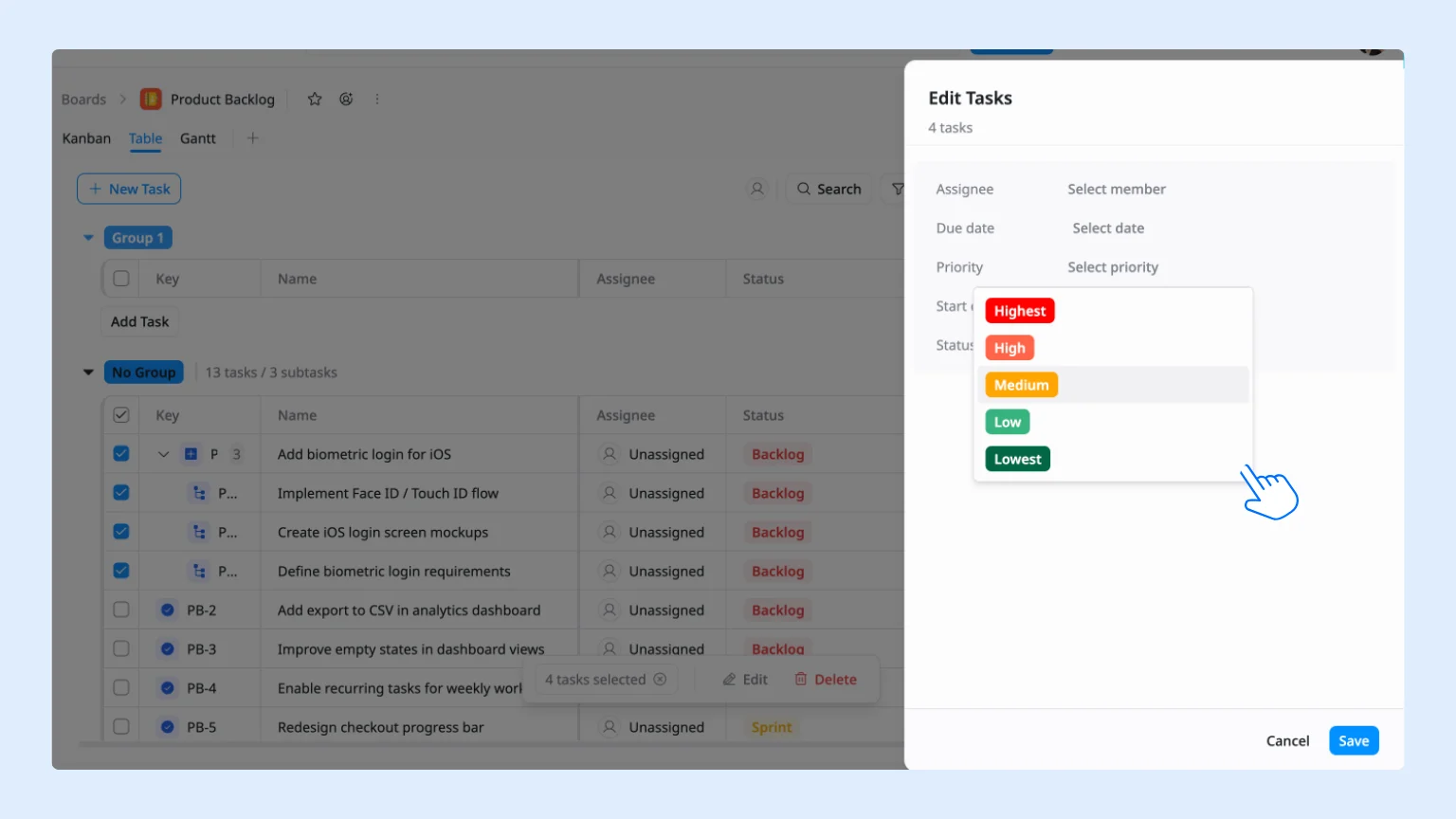Switch to the Kanban view tab
This screenshot has height=819, width=1456.
coord(86,138)
